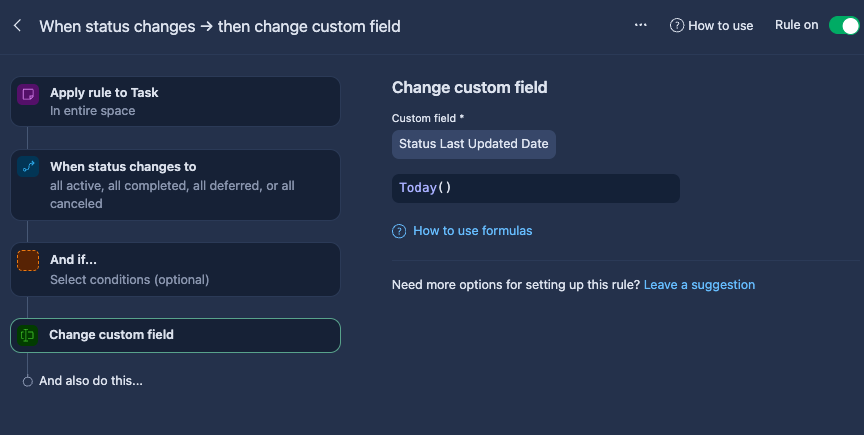Click the purple task note icon
The width and height of the screenshot is (864, 435).
click(28, 94)
